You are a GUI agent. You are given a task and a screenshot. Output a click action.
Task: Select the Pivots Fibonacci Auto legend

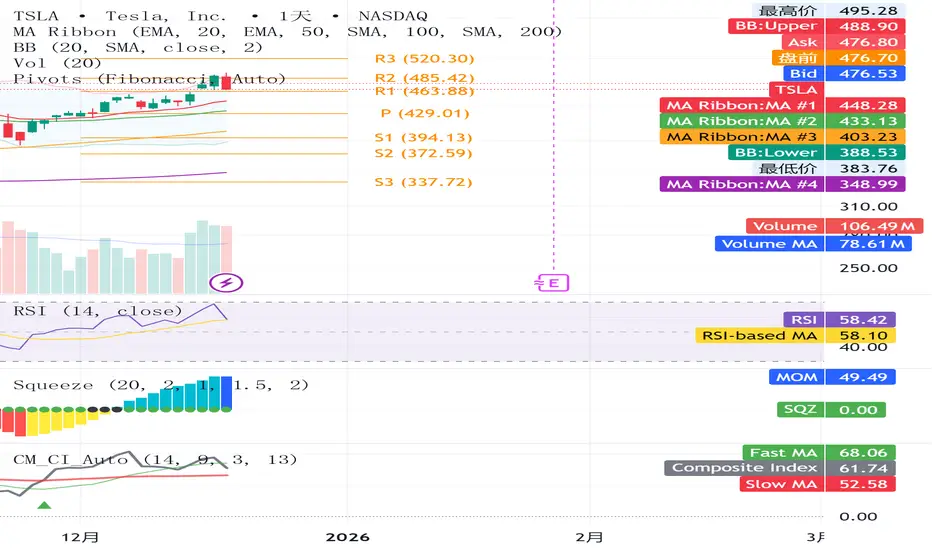pyautogui.click(x=150, y=79)
